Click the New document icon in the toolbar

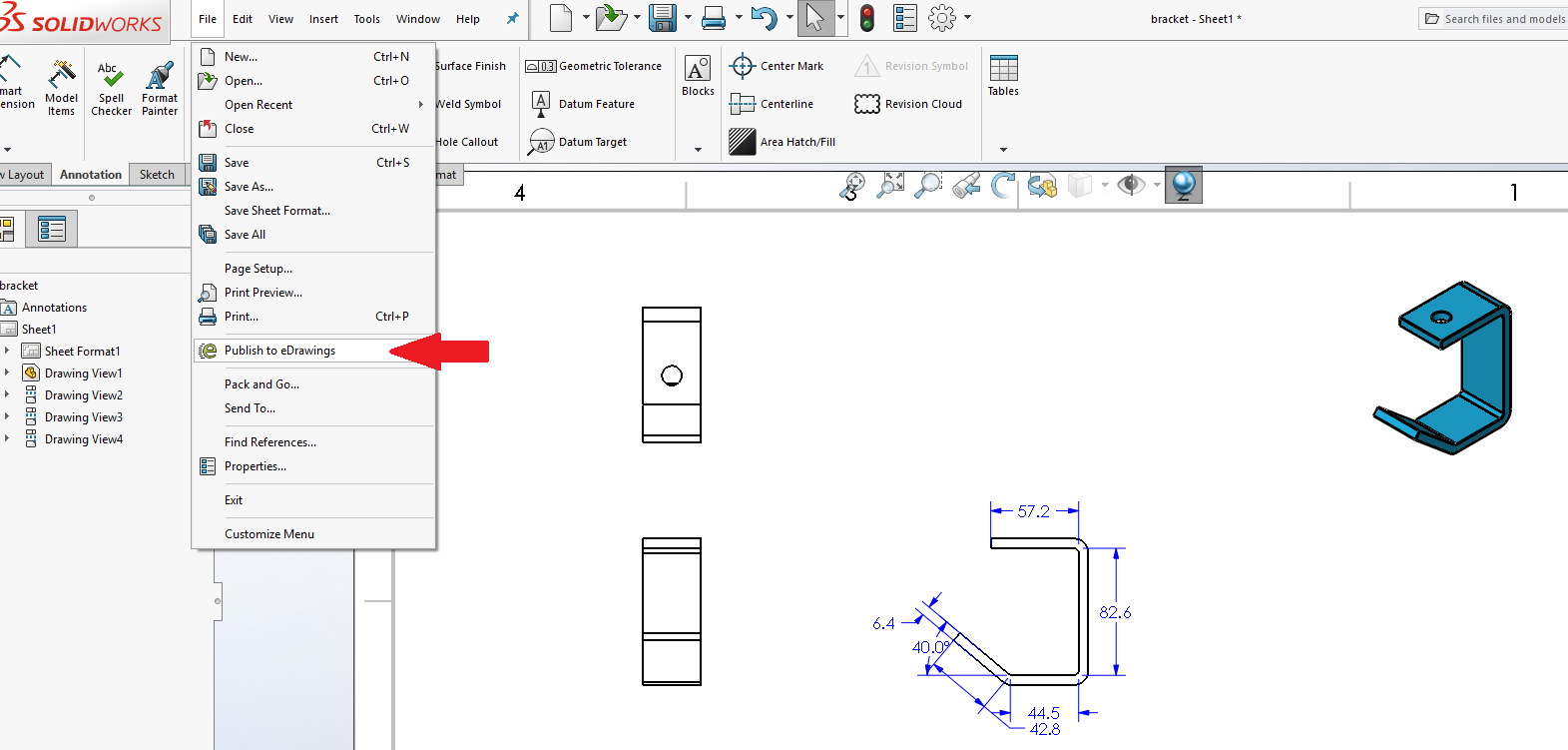[x=561, y=18]
